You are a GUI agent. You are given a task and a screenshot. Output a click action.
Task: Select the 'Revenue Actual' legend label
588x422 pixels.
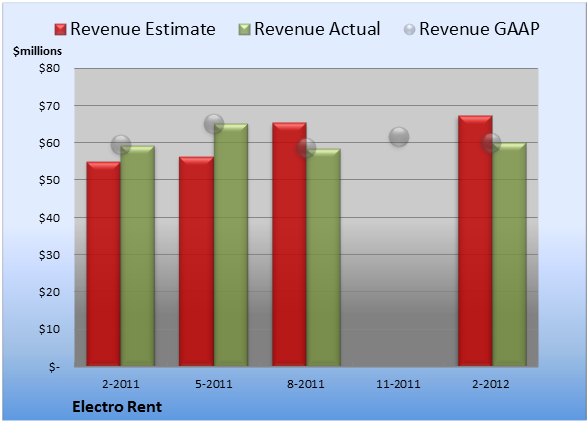tap(317, 29)
